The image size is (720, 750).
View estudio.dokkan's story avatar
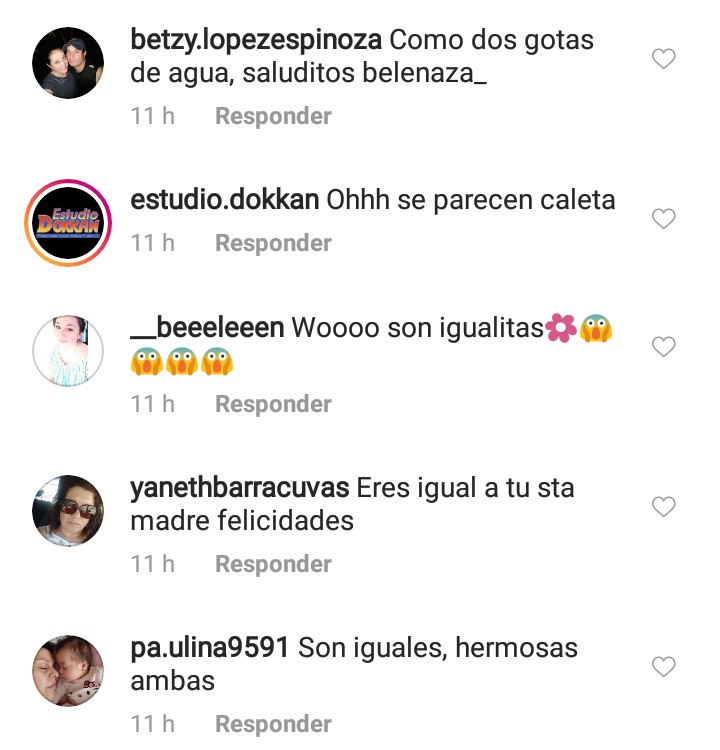[68, 223]
